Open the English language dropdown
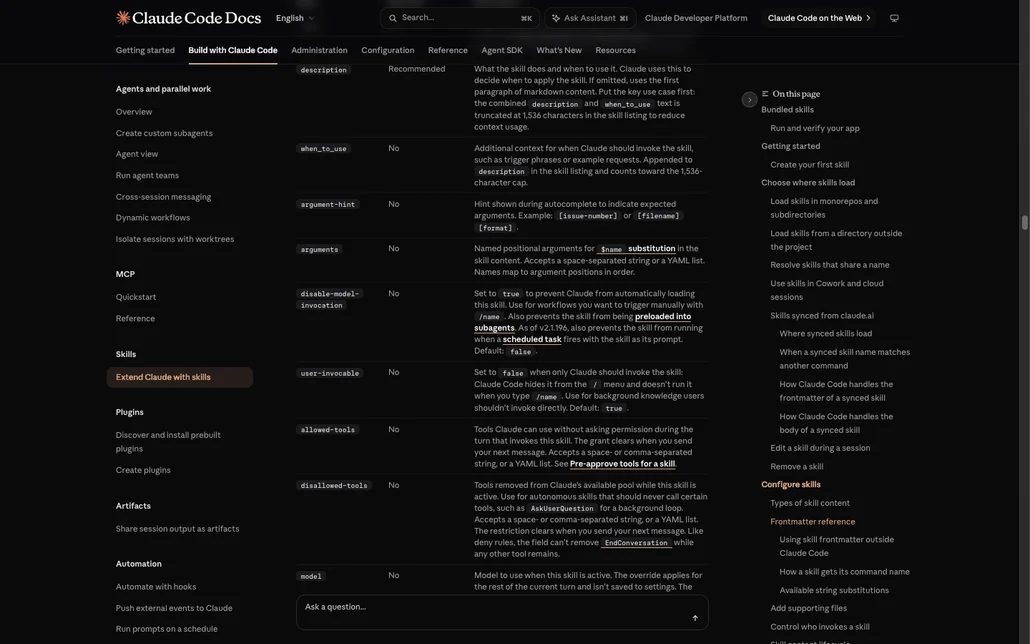Screen dimensions: 1030x644 coord(295,18)
